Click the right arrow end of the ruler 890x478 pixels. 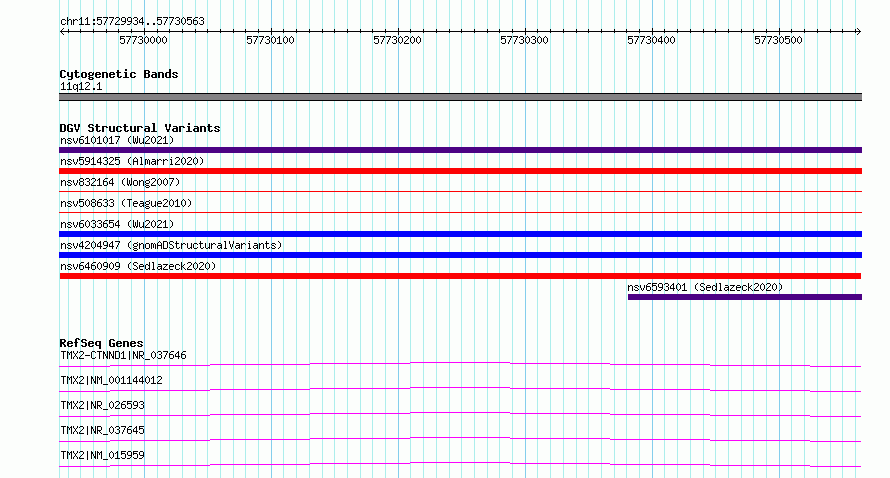click(x=858, y=32)
